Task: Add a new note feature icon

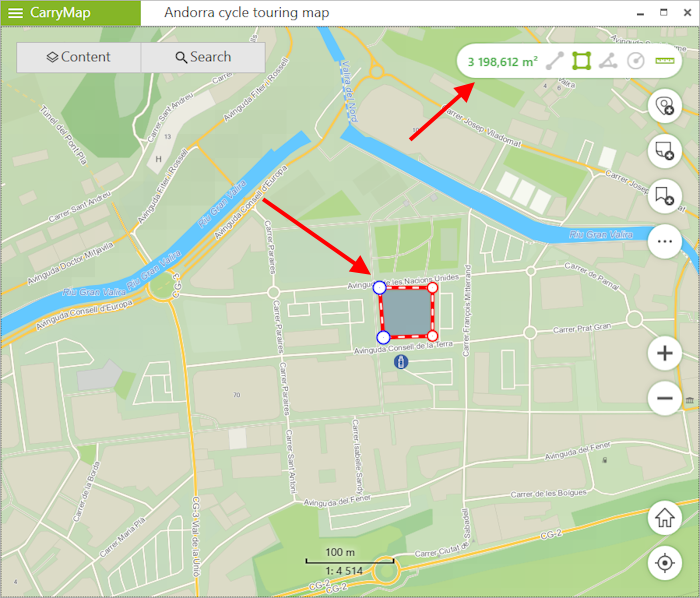Action: [x=665, y=151]
